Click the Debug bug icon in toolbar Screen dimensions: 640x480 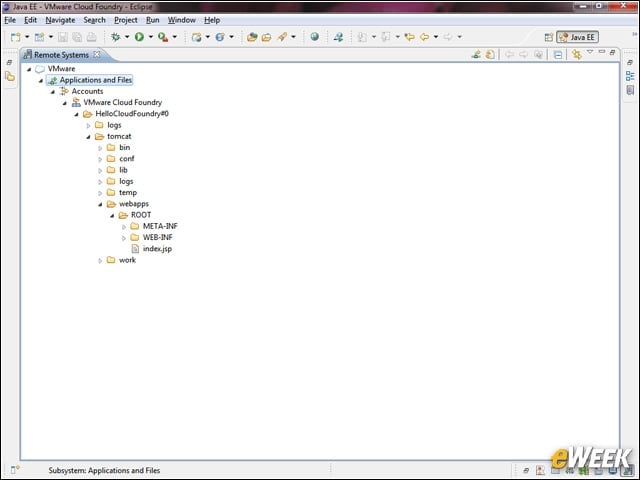point(116,37)
